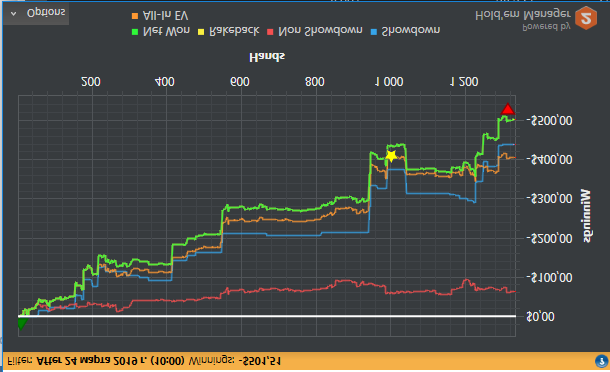This screenshot has width=610, height=372.
Task: Select the yellow star marker on graph
Action: click(x=391, y=156)
